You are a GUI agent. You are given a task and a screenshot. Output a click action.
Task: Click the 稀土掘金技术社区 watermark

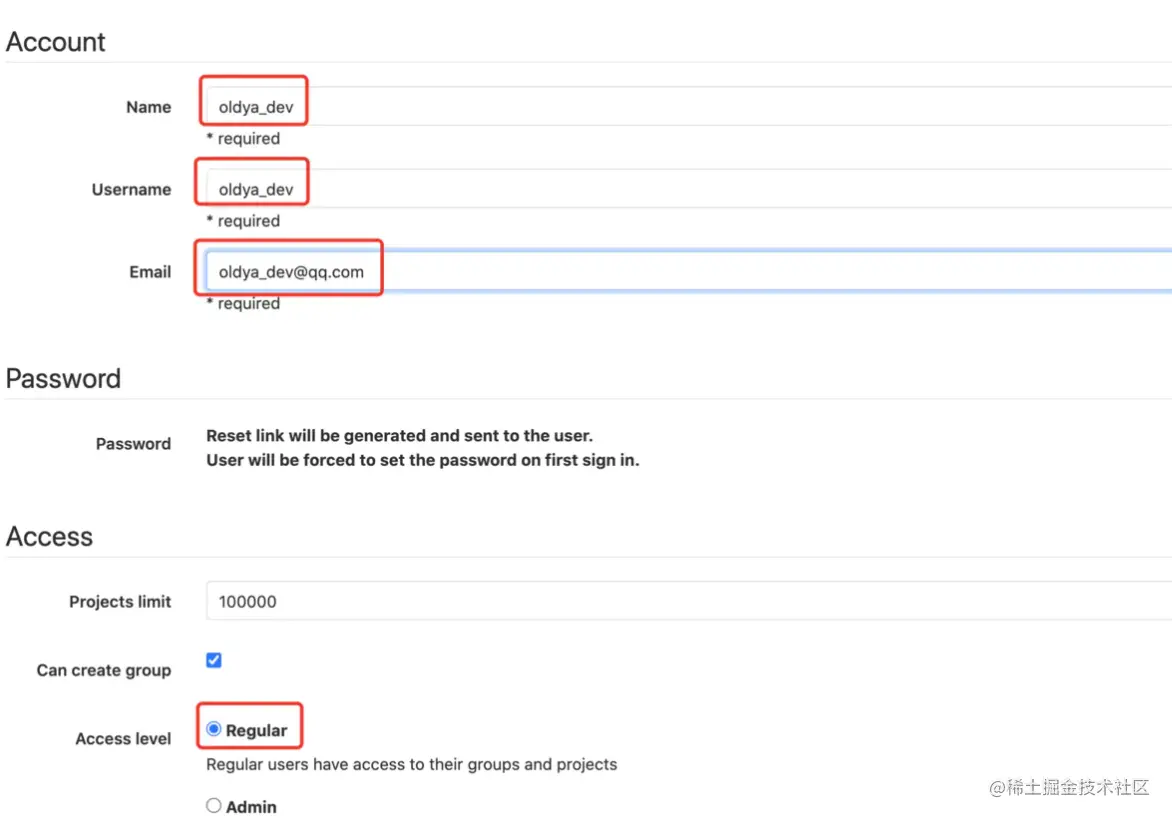pyautogui.click(x=1069, y=788)
